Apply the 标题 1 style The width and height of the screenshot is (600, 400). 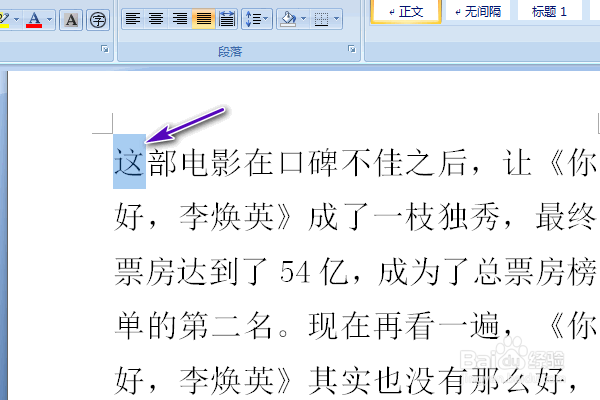click(x=549, y=12)
